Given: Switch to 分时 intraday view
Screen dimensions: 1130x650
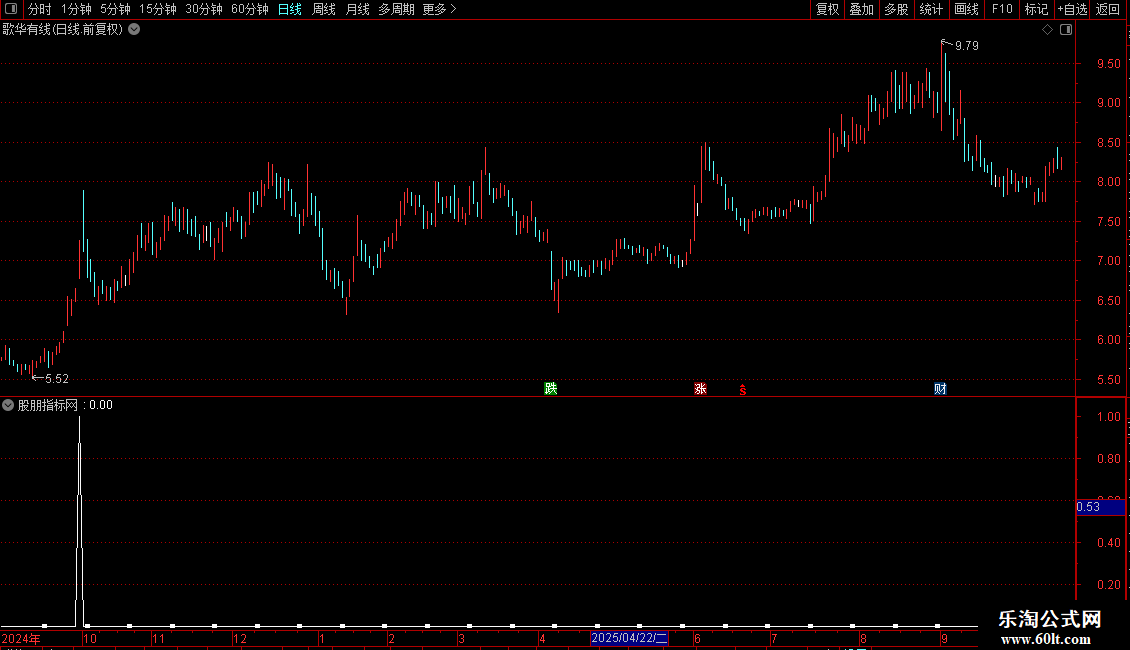Looking at the screenshot, I should tap(40, 9).
